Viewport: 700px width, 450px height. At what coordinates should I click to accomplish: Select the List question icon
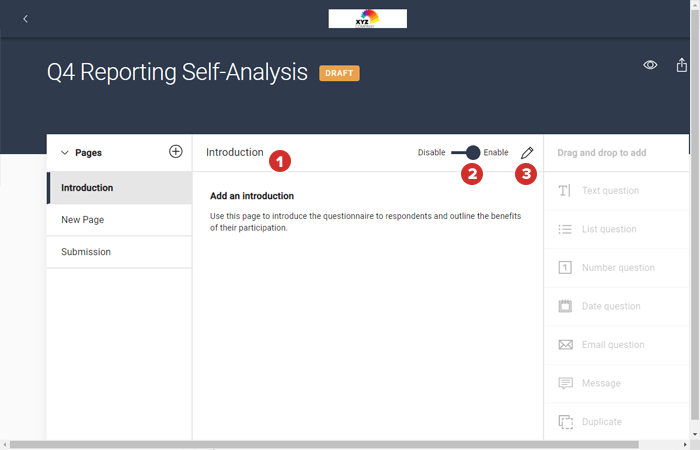565,229
